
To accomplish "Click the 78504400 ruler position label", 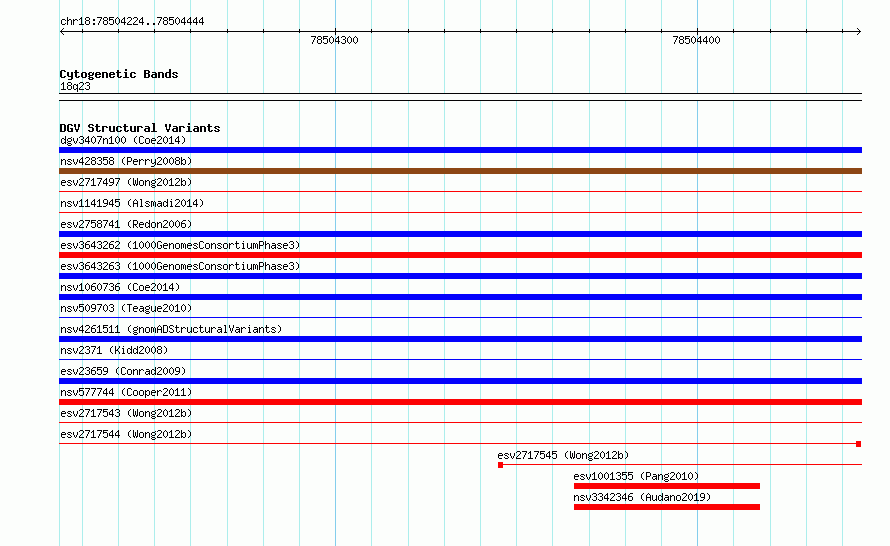I will 696,40.
